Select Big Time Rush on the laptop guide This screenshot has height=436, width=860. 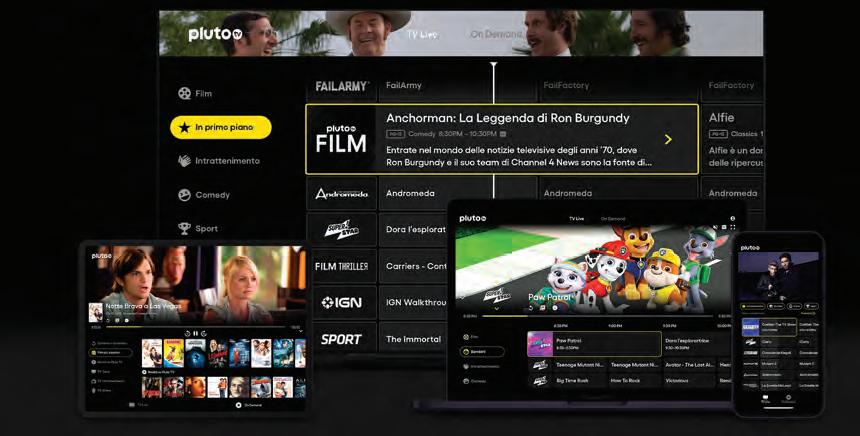tap(580, 380)
